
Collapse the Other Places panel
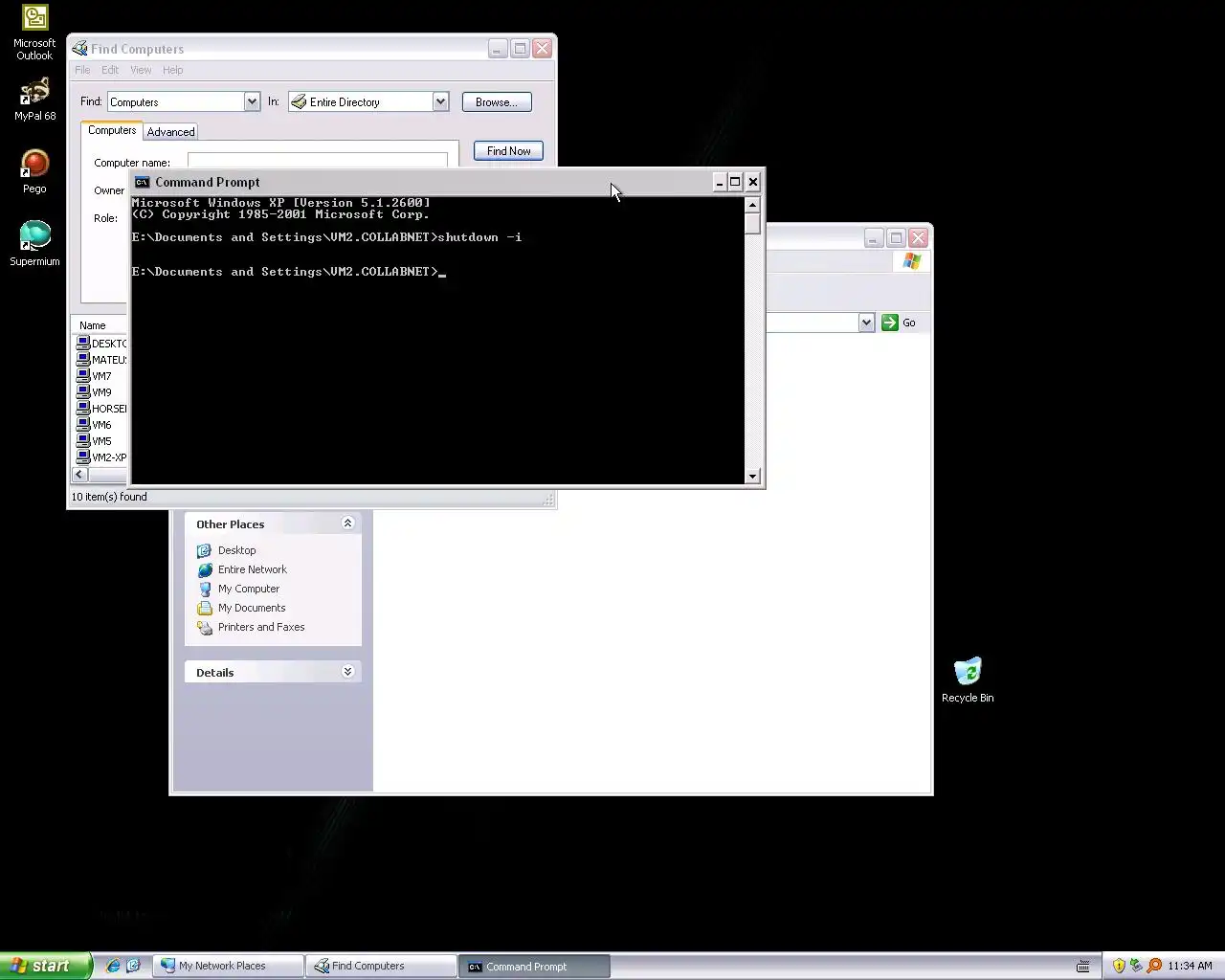(x=347, y=523)
